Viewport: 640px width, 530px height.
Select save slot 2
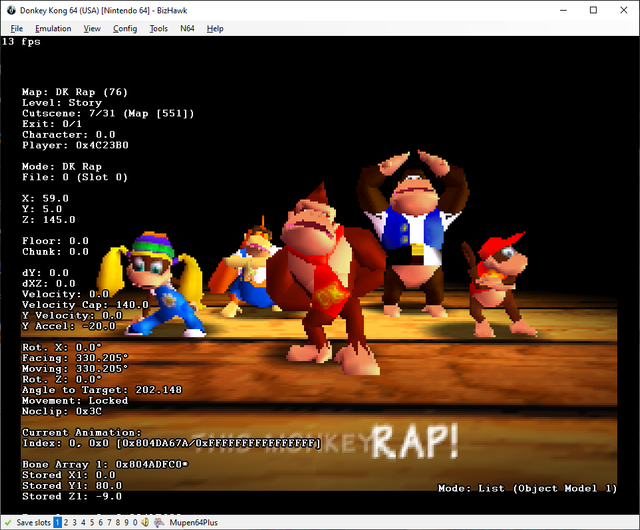click(66, 522)
